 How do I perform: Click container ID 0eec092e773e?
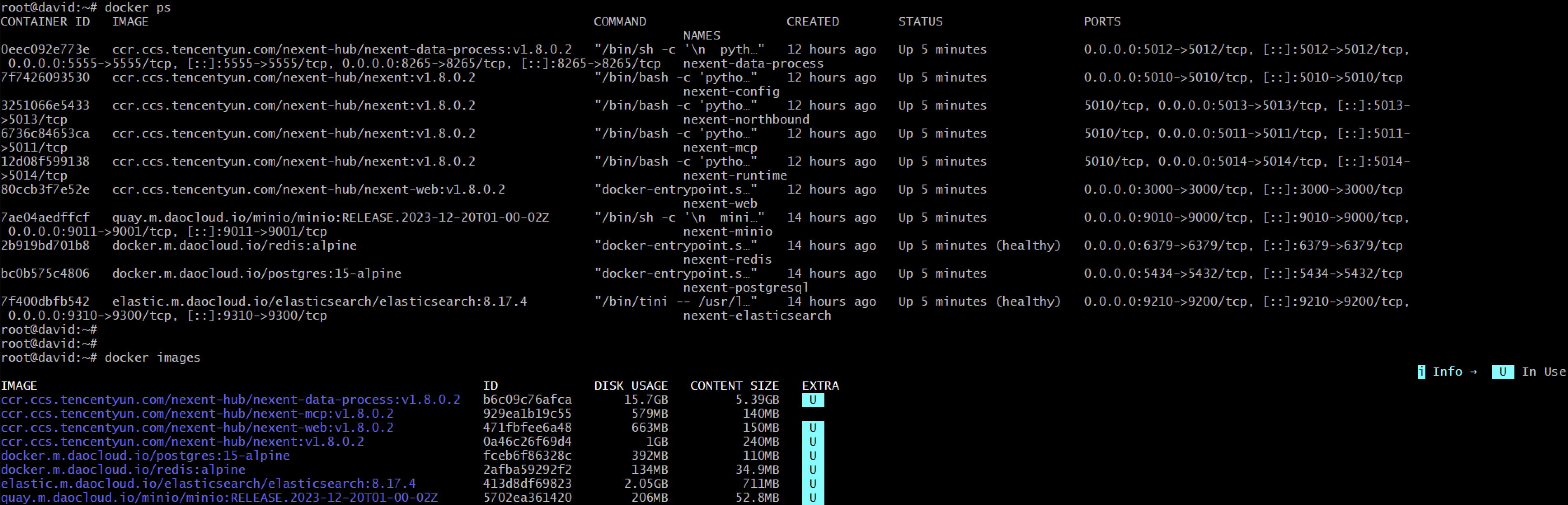[45, 49]
